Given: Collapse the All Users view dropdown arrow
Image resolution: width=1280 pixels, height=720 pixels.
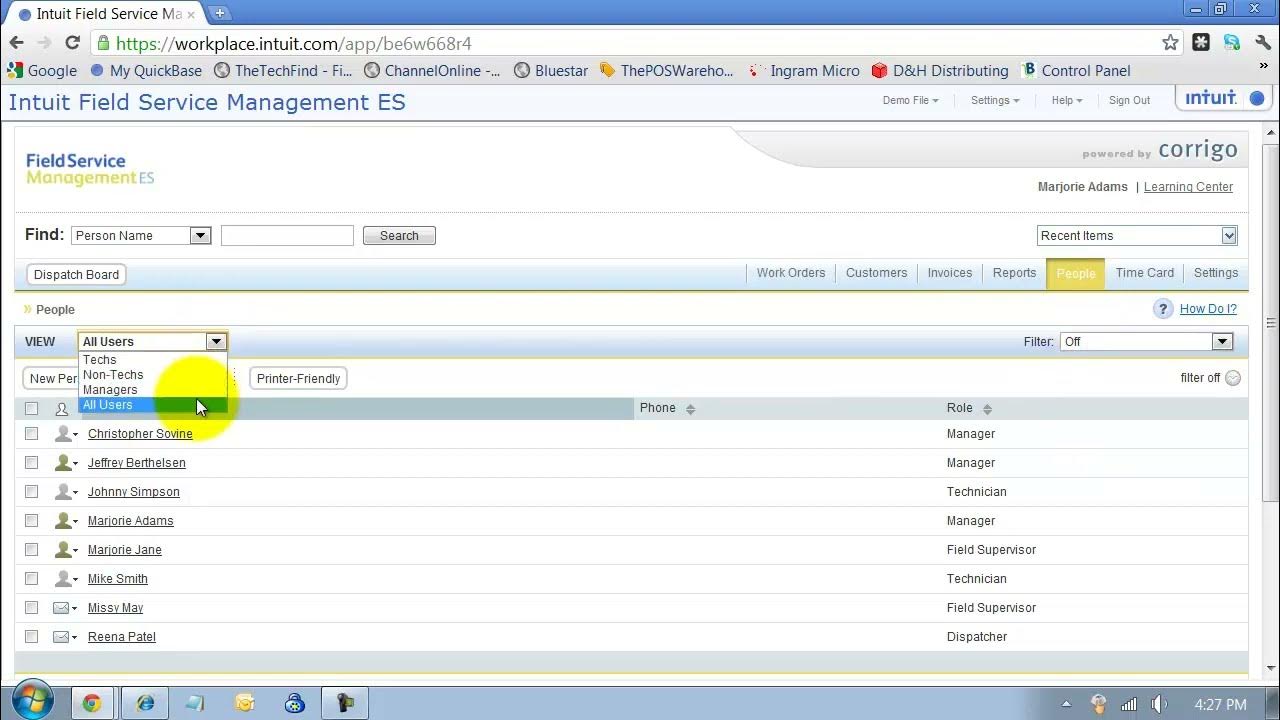Looking at the screenshot, I should tap(216, 342).
